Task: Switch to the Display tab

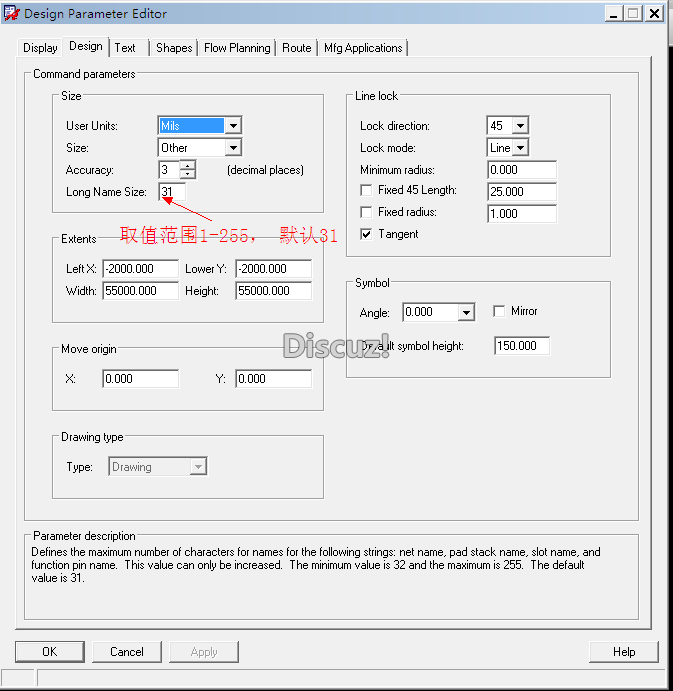Action: (x=40, y=48)
